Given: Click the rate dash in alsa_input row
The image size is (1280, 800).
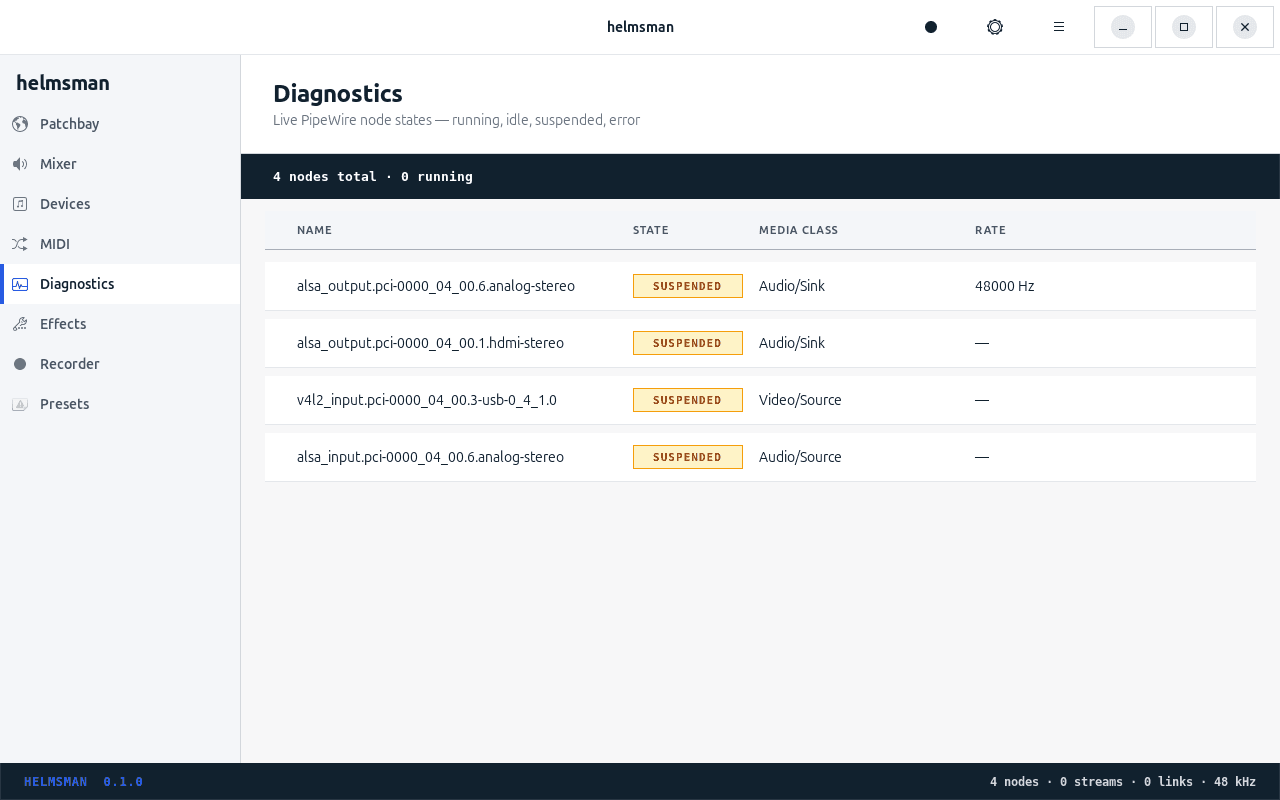Looking at the screenshot, I should click(982, 457).
